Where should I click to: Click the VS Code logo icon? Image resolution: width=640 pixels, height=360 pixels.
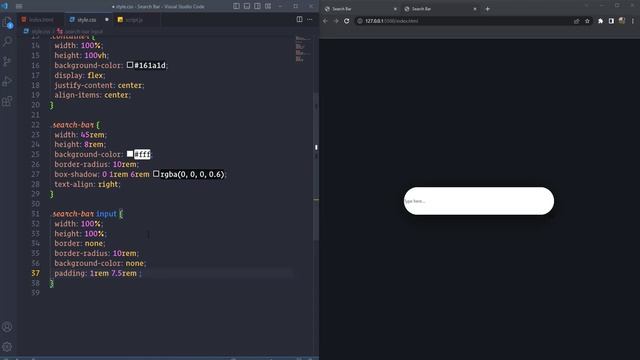pos(5,6)
